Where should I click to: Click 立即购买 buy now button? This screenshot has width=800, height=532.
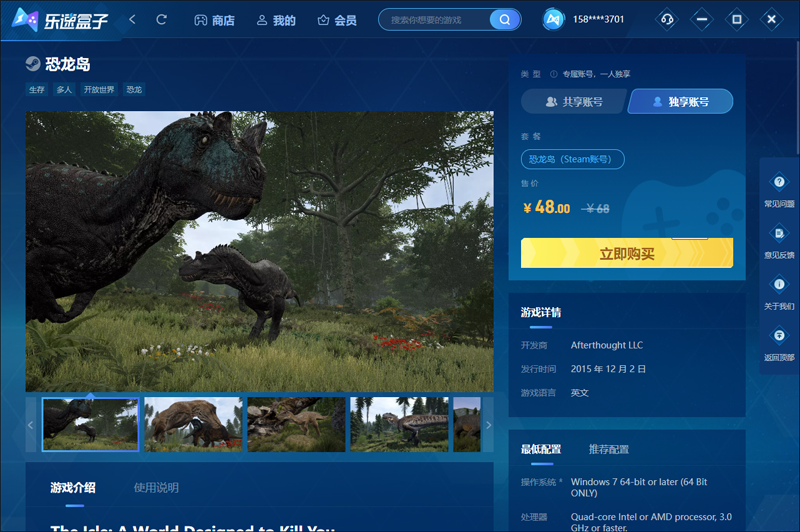627,254
